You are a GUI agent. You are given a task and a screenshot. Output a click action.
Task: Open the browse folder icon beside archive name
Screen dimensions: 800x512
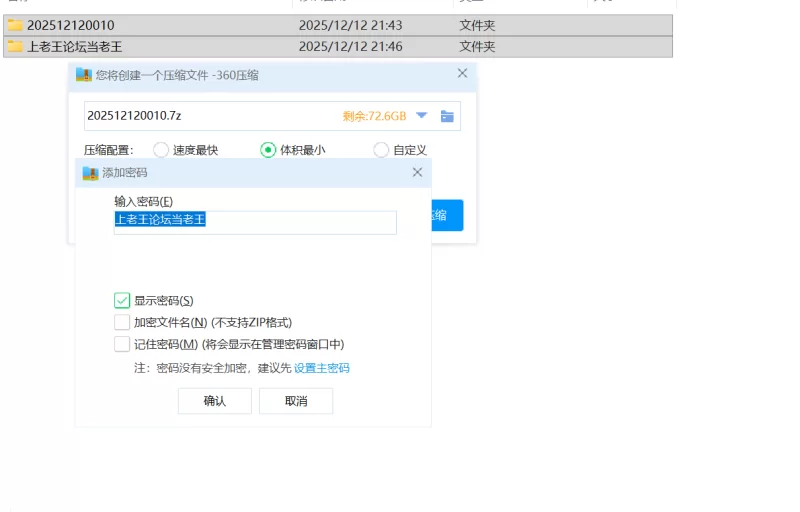click(447, 116)
